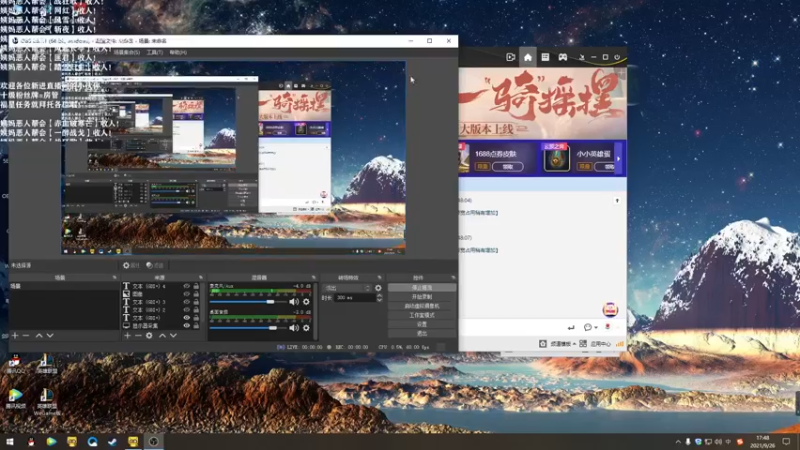The image size is (800, 450).
Task: Claim the 1688点券皮肤 reward button
Action: coord(507,167)
